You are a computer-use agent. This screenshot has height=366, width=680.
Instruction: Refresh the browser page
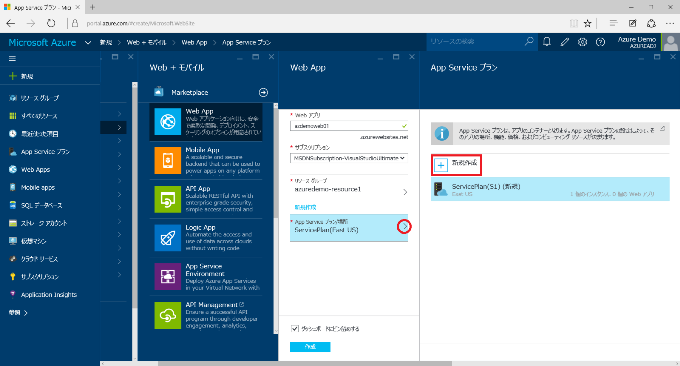pyautogui.click(x=51, y=23)
